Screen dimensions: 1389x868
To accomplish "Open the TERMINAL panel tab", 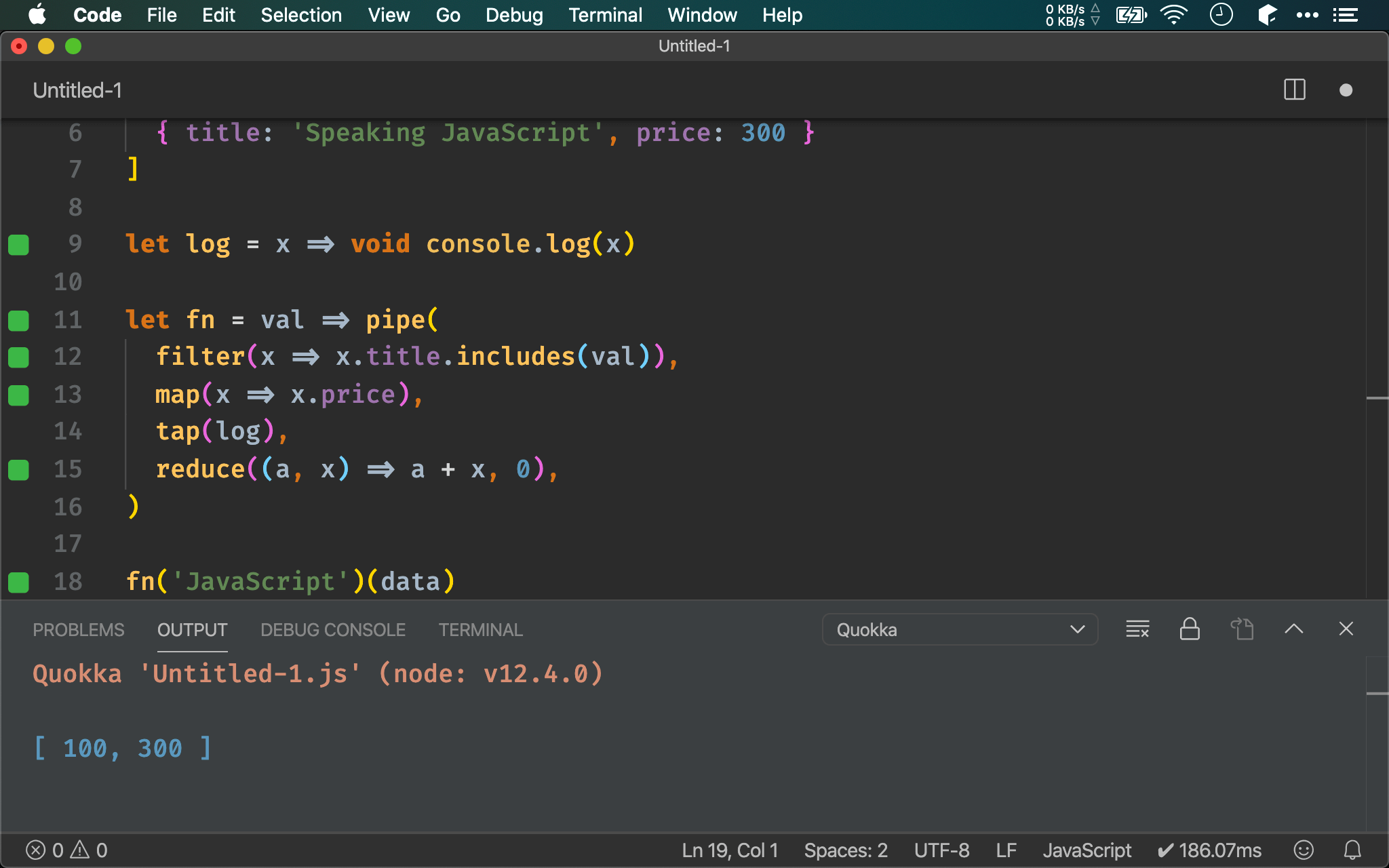I will (480, 630).
